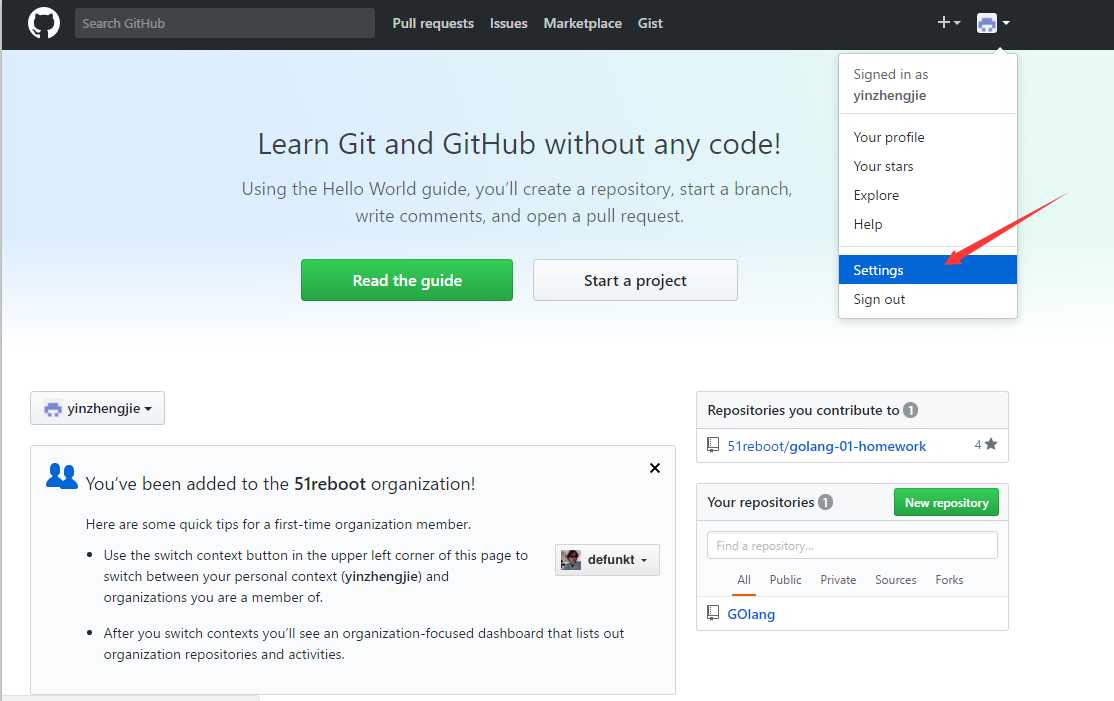
Task: Click the star icon for golang-01-homework
Action: click(991, 444)
